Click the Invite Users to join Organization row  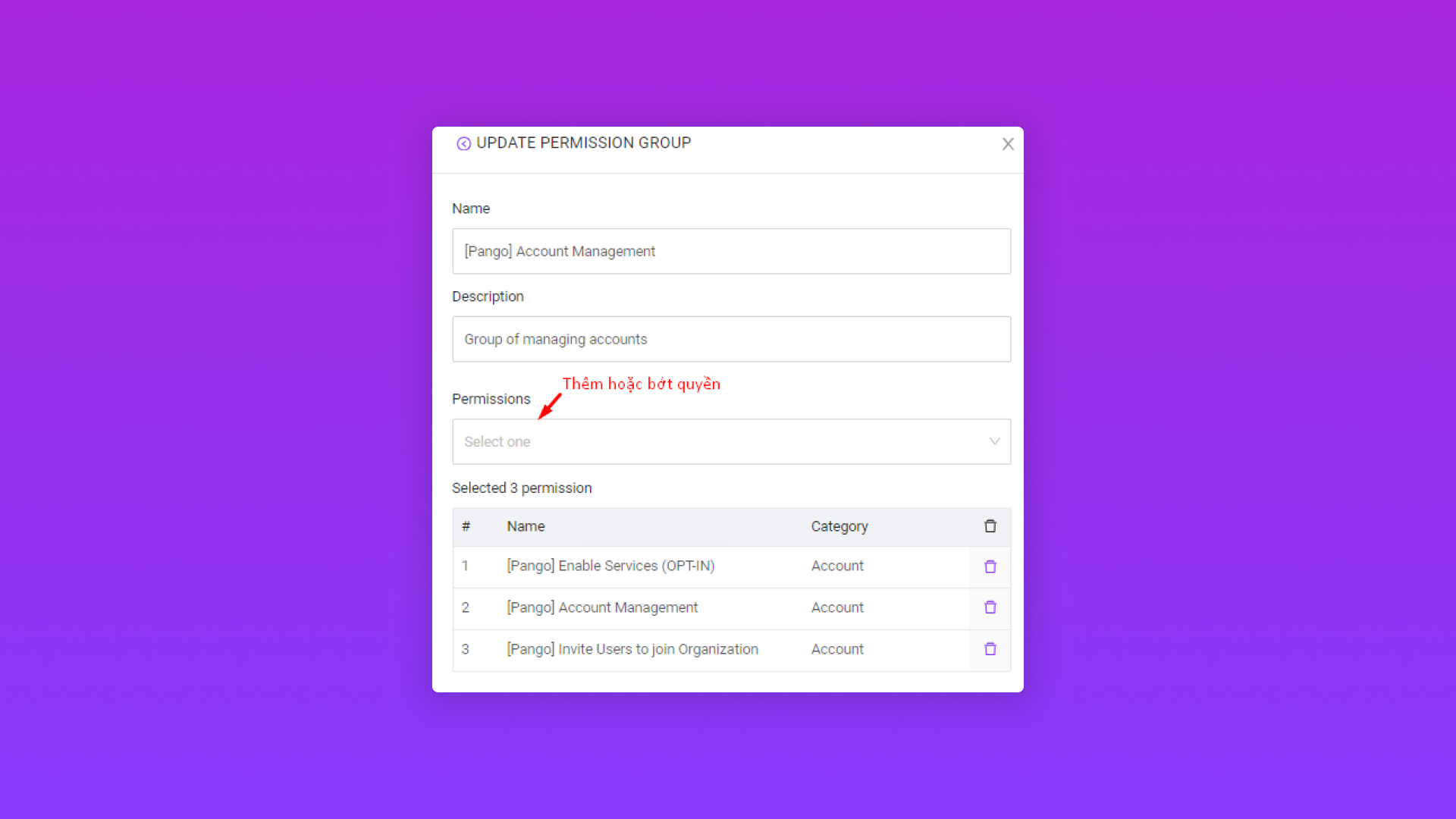[632, 649]
